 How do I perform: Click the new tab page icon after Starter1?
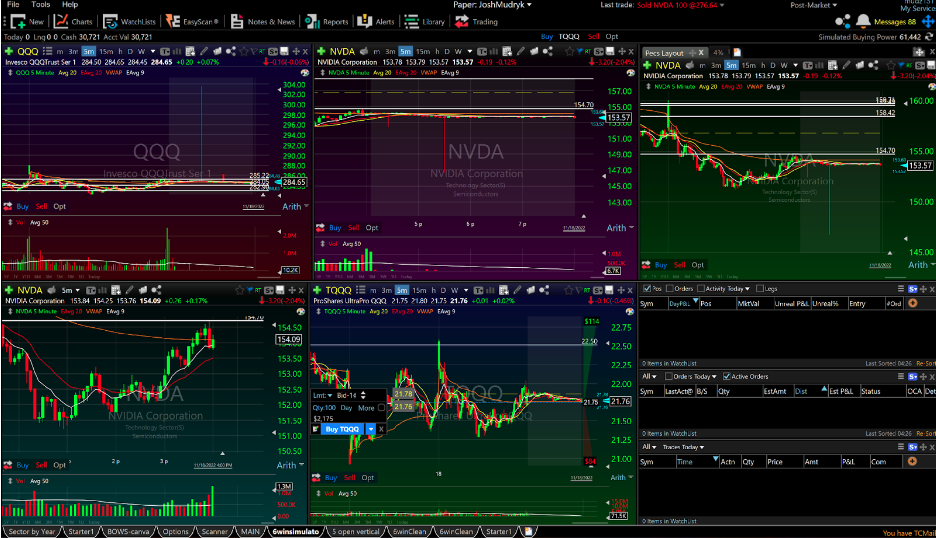pos(528,531)
